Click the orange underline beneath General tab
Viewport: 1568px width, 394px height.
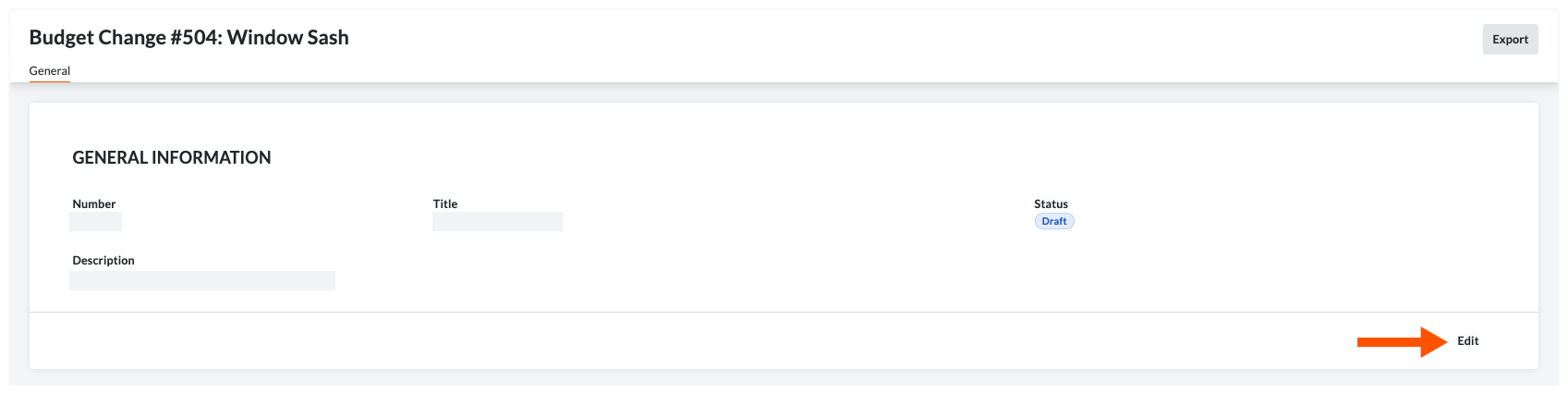50,81
